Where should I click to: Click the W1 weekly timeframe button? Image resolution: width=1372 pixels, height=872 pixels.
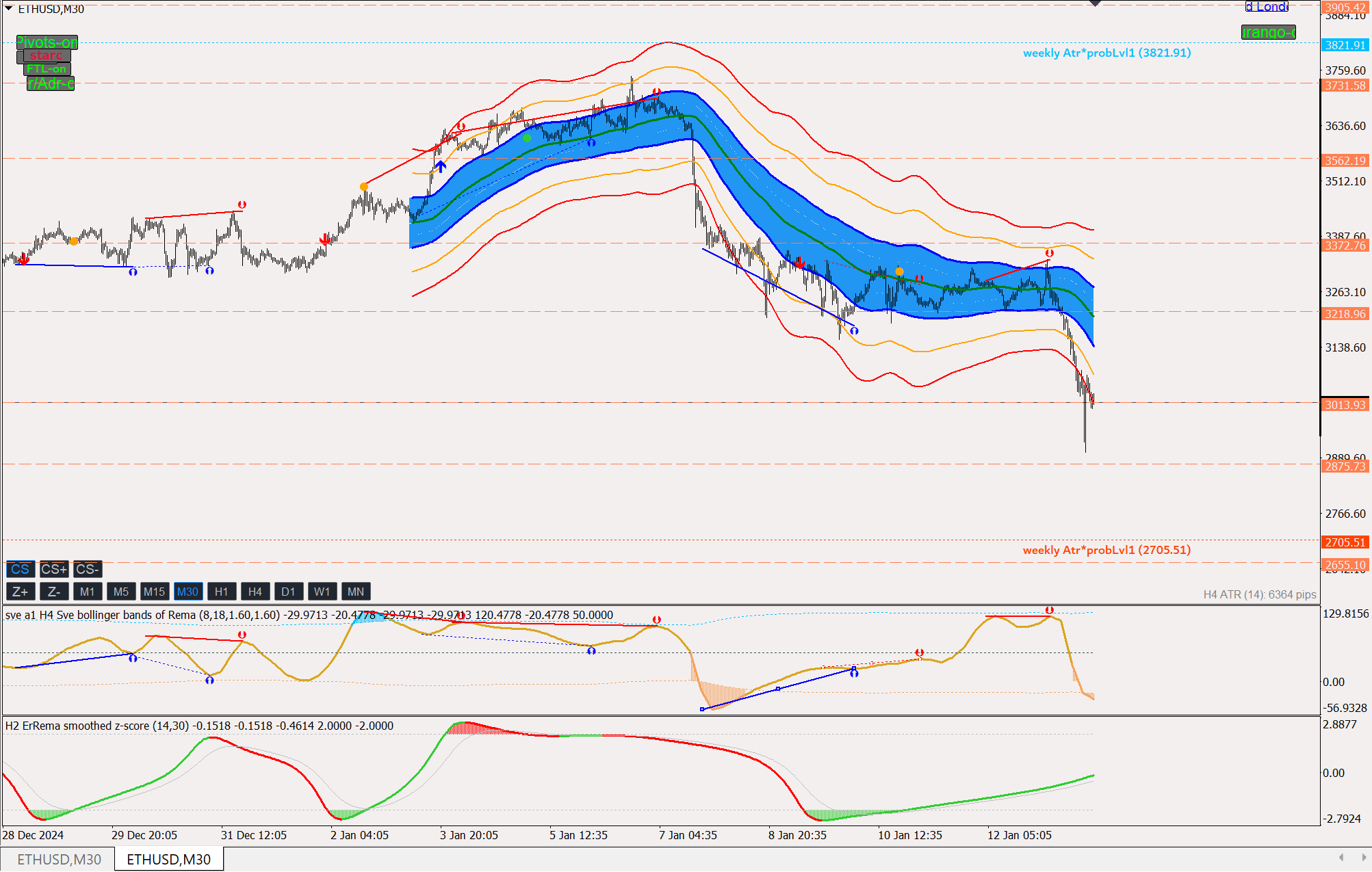click(x=322, y=592)
